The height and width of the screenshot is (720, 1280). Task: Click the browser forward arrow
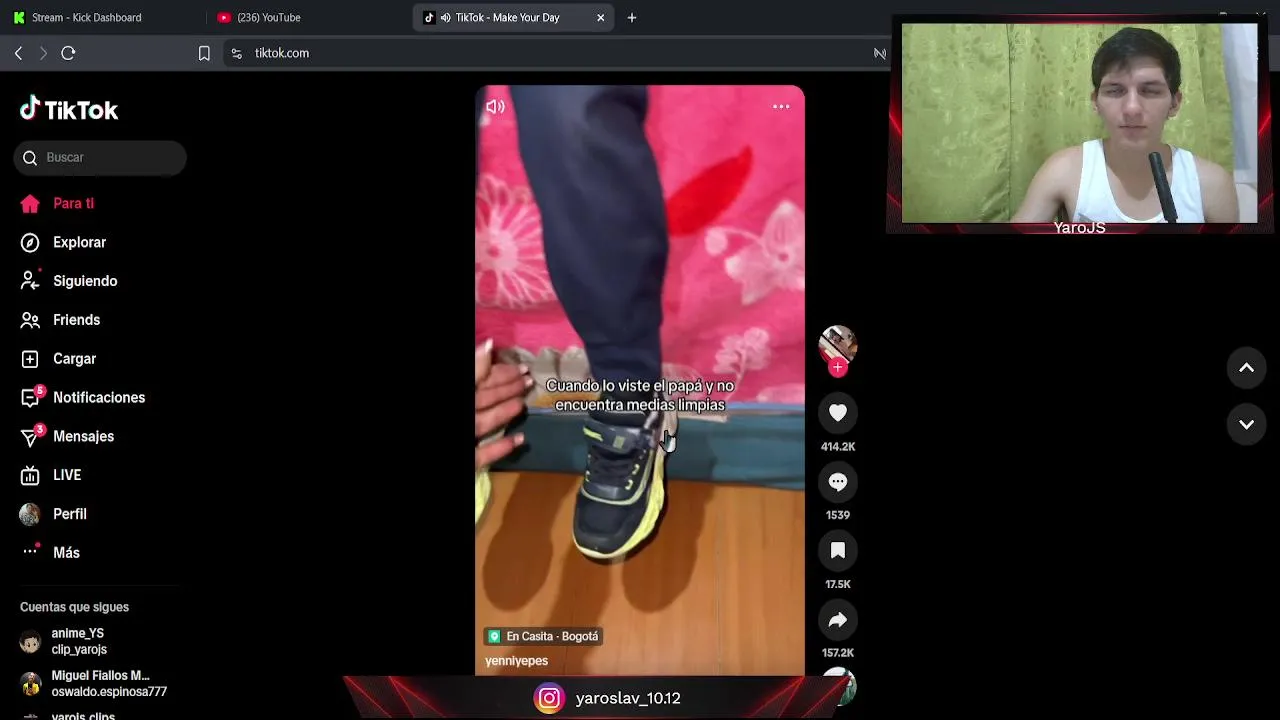click(43, 53)
